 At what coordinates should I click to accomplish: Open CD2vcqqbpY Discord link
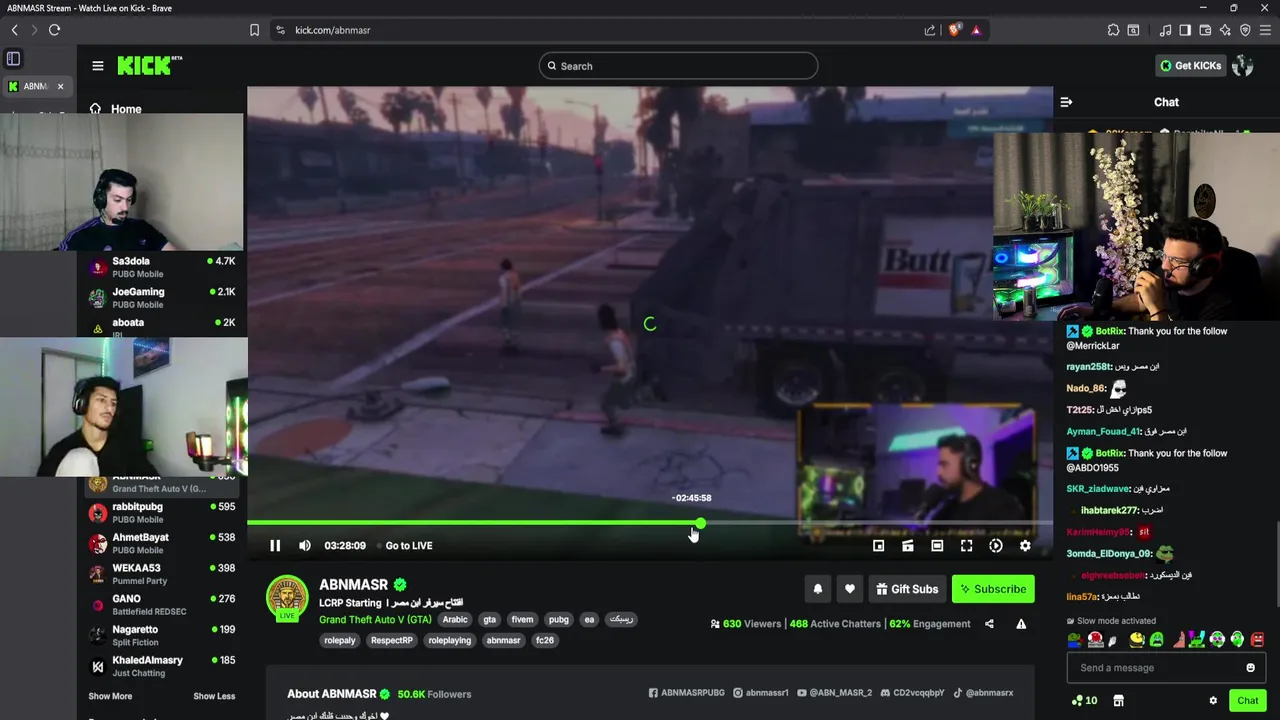tap(912, 693)
